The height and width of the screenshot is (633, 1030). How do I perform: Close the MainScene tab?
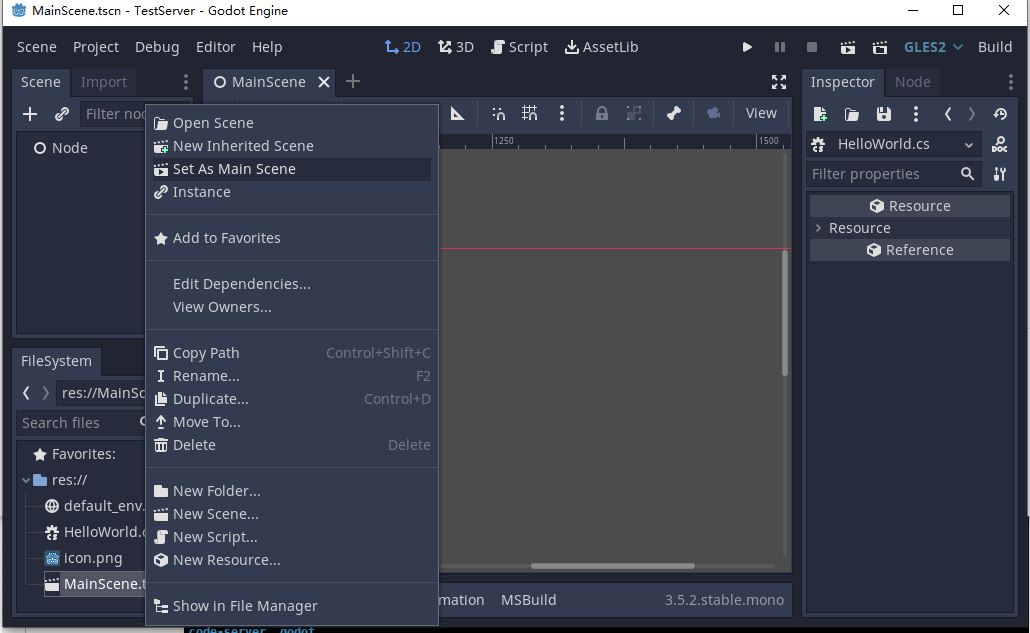tap(324, 82)
